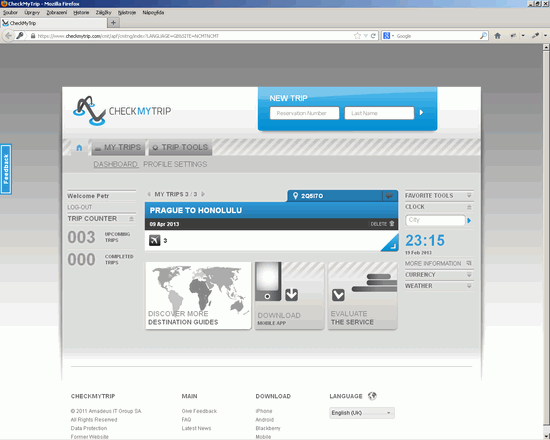Click the iPhone download link
550x440 pixels.
coord(264,411)
